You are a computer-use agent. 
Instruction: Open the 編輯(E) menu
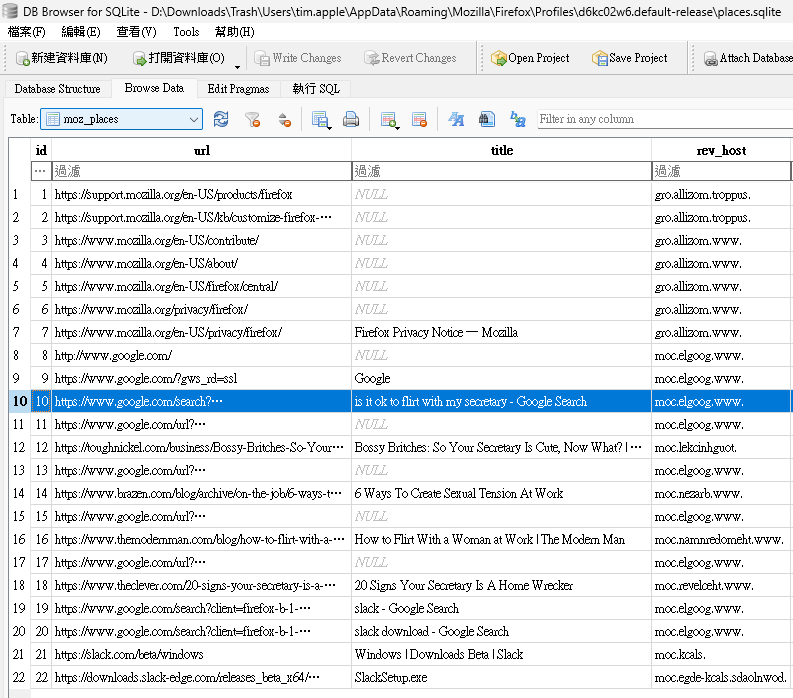(x=81, y=32)
